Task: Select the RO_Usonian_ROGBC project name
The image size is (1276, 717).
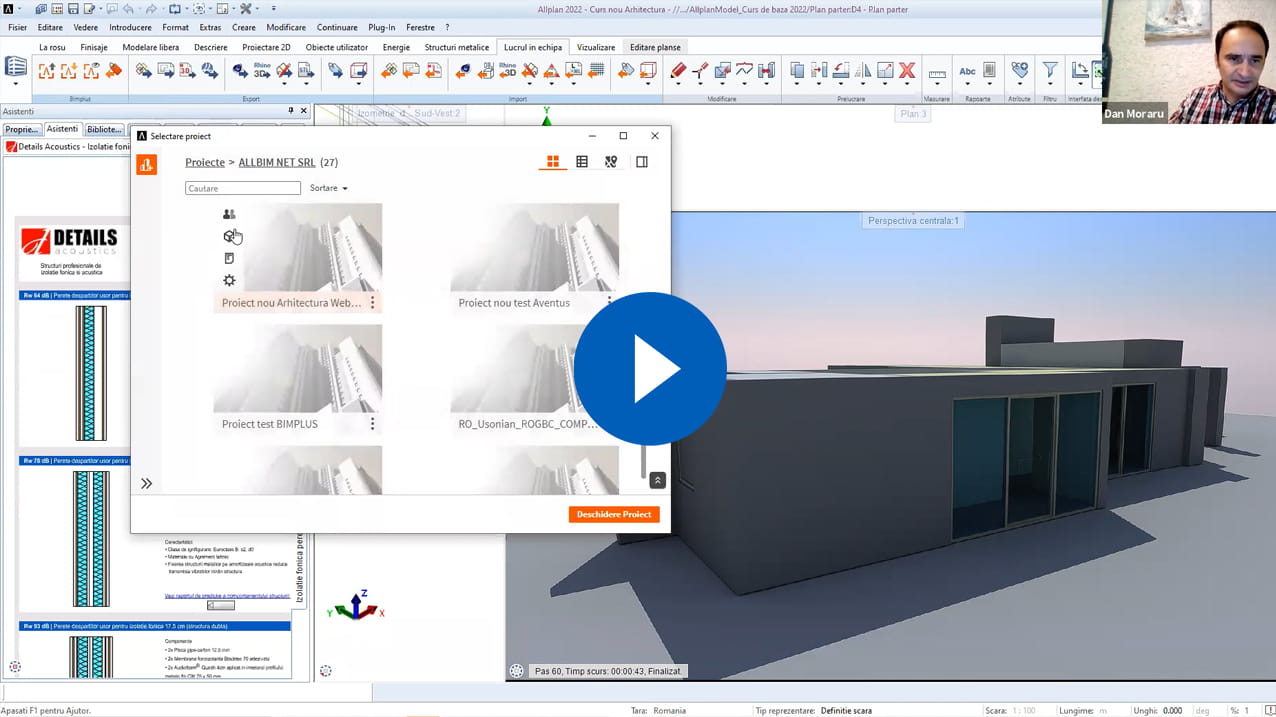Action: point(527,424)
